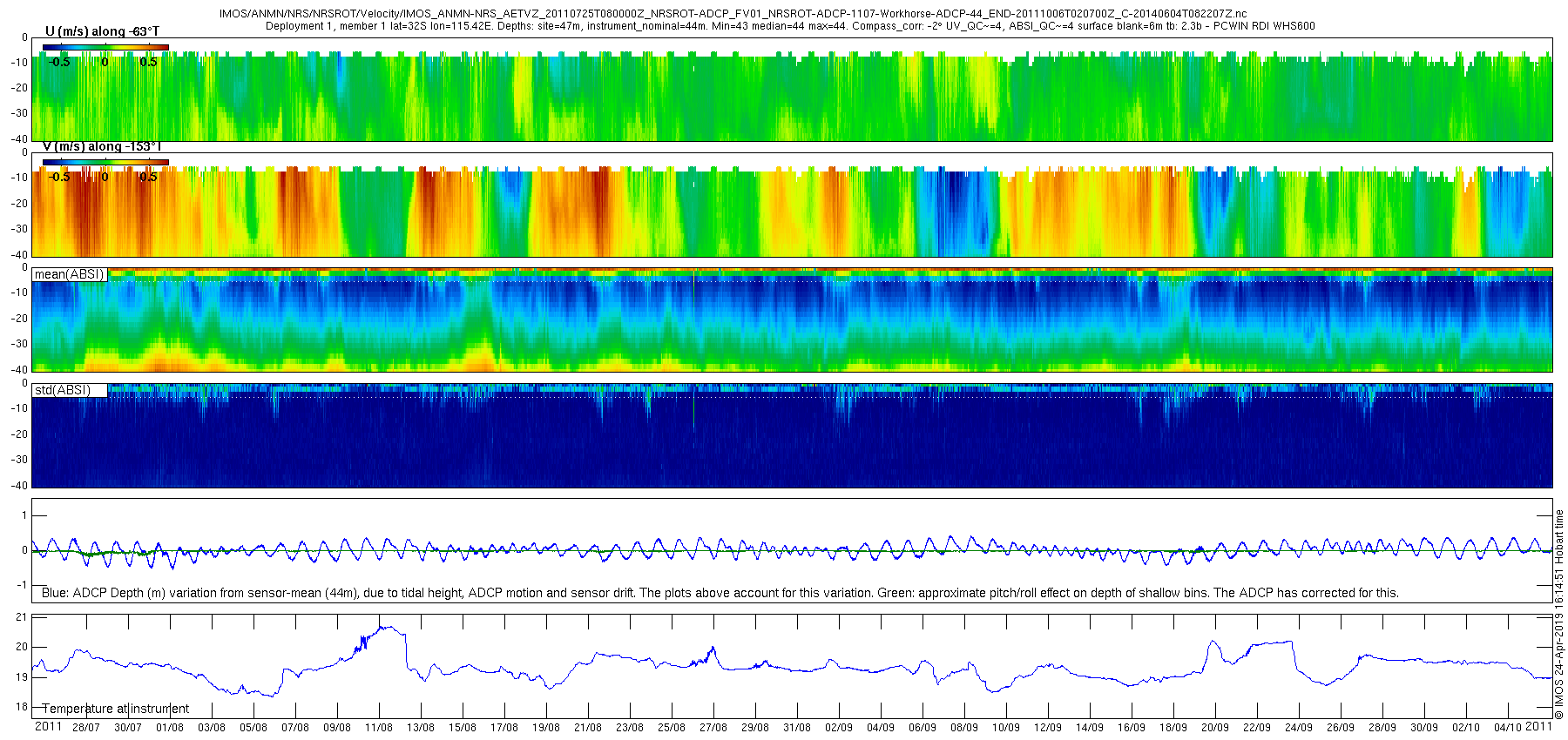
Task: Click the "16/09" date tick label
Action: tap(1131, 728)
